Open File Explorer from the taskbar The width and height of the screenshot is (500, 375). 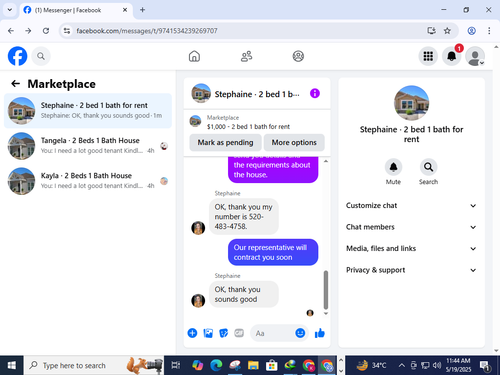click(253, 365)
